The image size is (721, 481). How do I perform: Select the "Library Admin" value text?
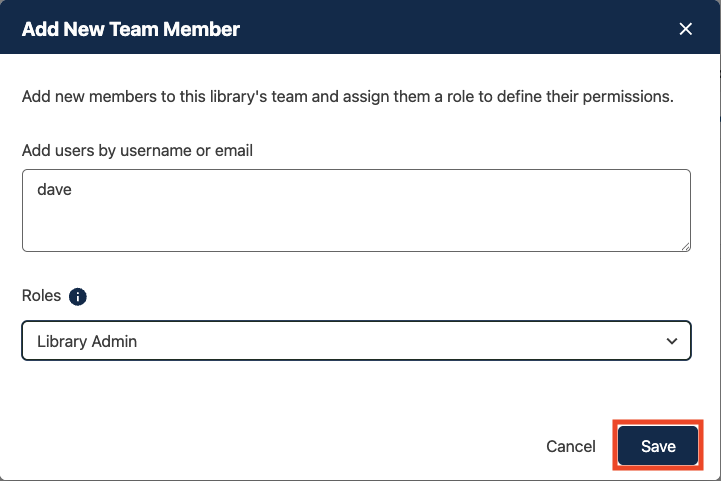[87, 341]
